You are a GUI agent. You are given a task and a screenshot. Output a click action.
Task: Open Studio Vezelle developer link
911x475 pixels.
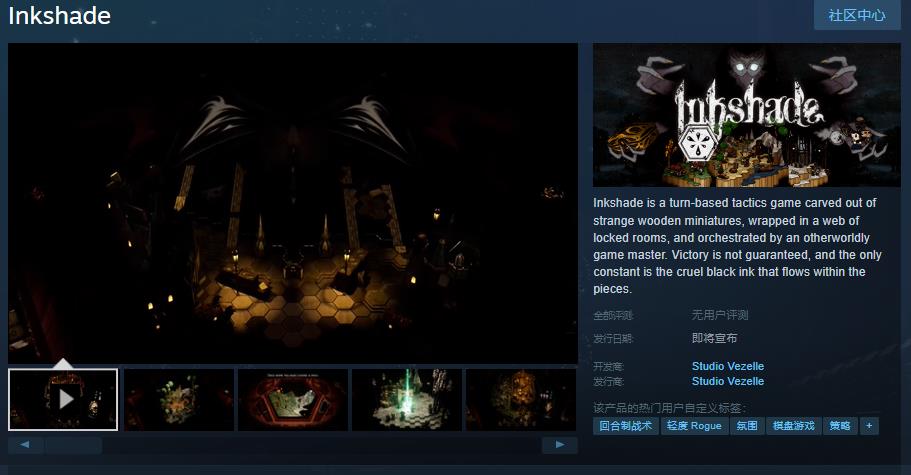[x=727, y=366]
